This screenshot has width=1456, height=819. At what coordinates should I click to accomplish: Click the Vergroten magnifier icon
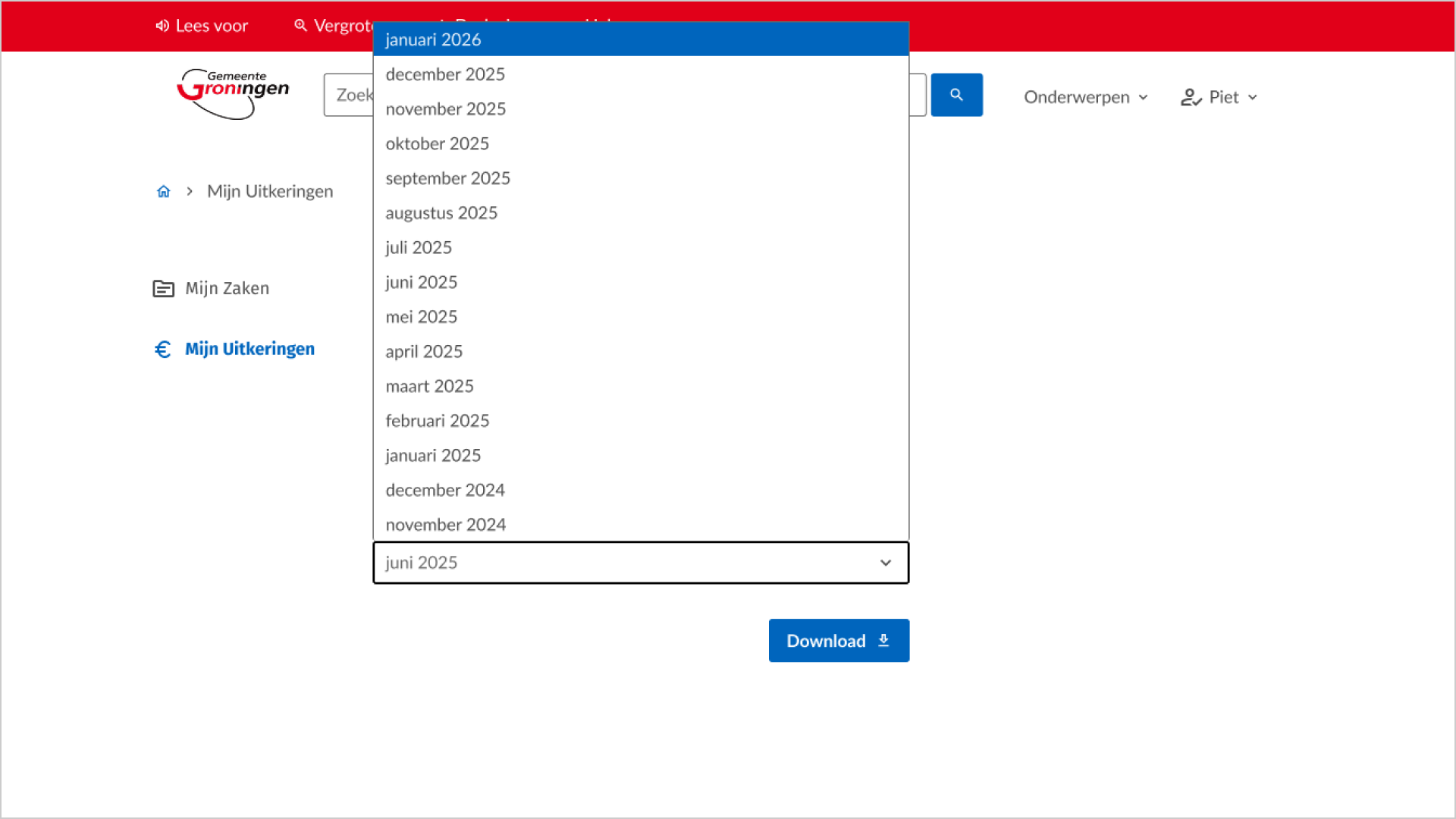(x=301, y=26)
